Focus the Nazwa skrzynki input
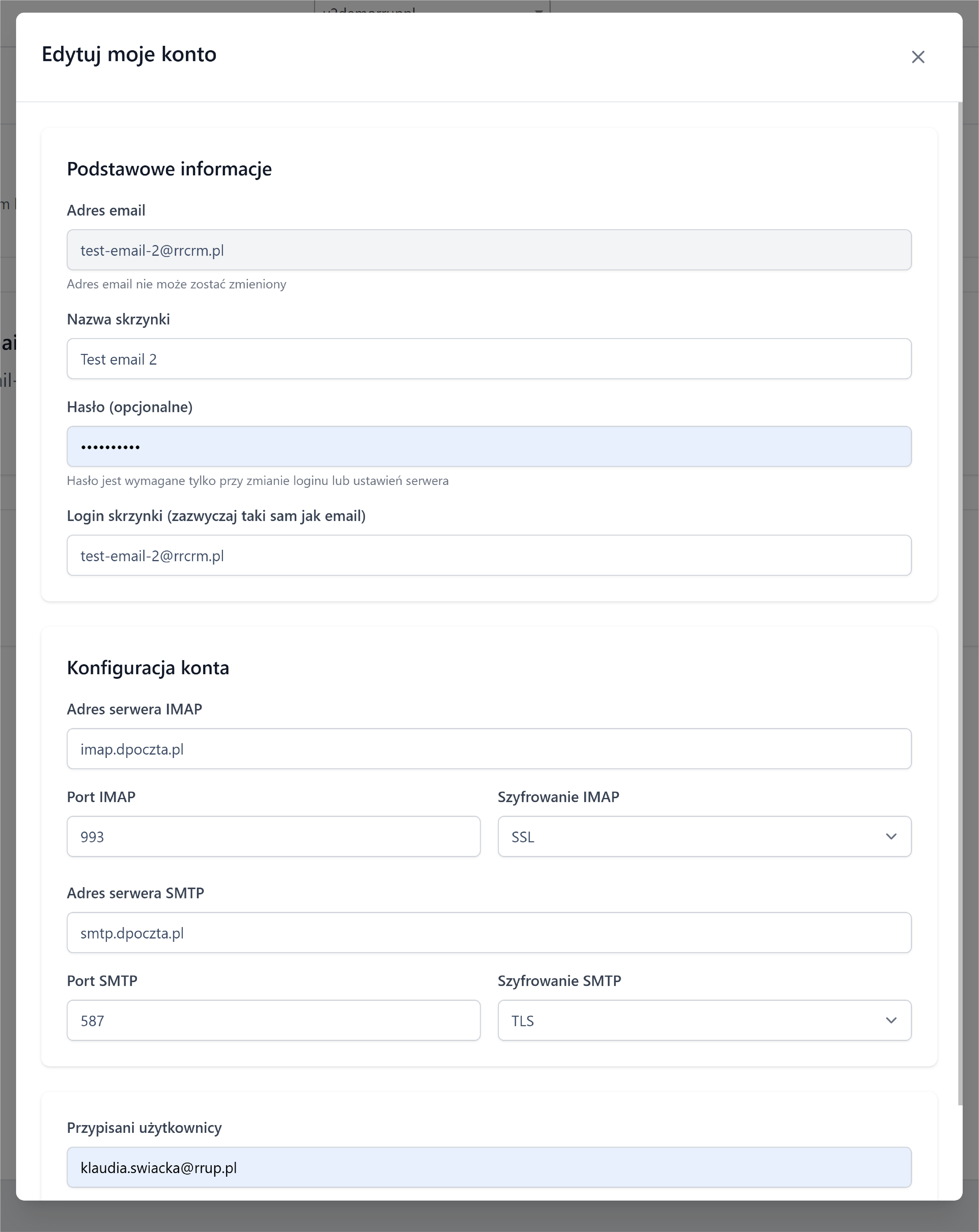The height and width of the screenshot is (1232, 979). 488,359
